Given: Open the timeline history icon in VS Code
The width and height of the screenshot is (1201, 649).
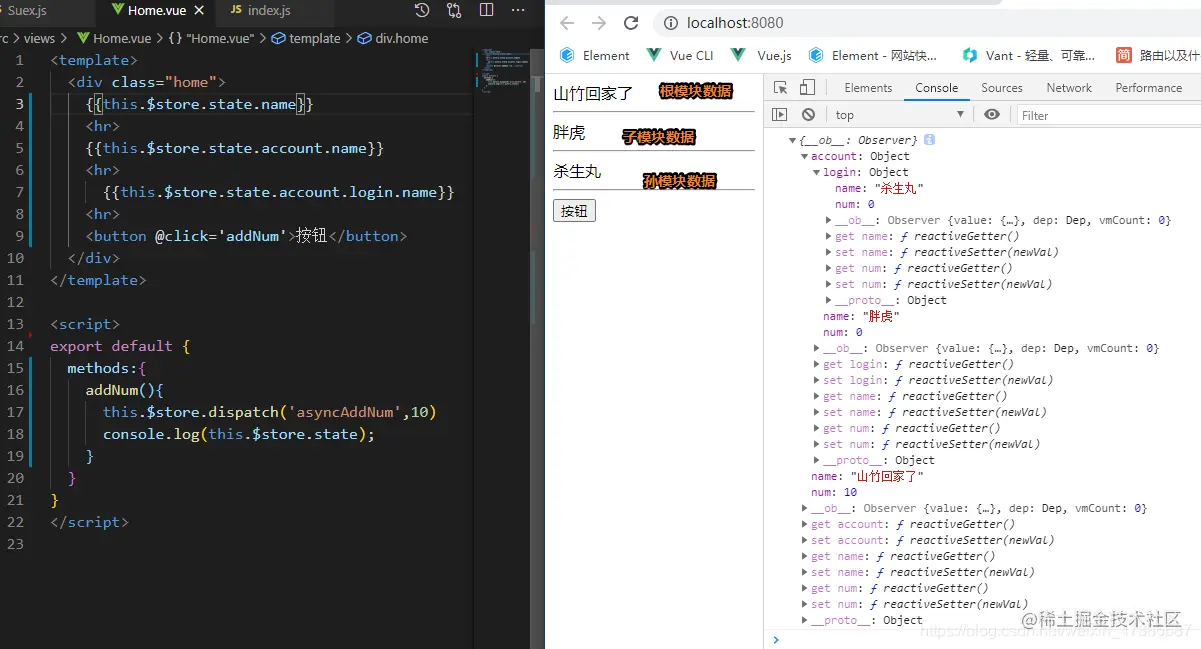Looking at the screenshot, I should coord(422,10).
